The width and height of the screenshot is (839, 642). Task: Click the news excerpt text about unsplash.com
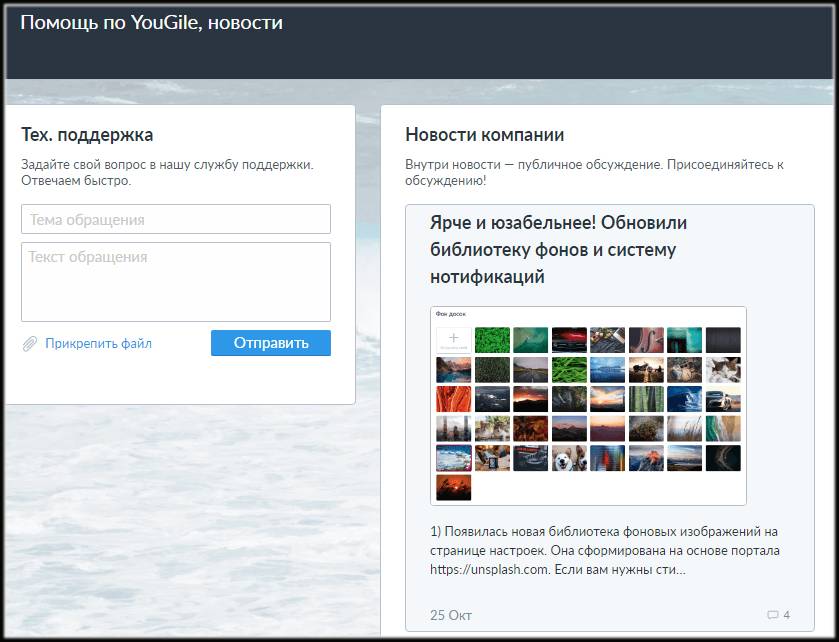point(604,550)
